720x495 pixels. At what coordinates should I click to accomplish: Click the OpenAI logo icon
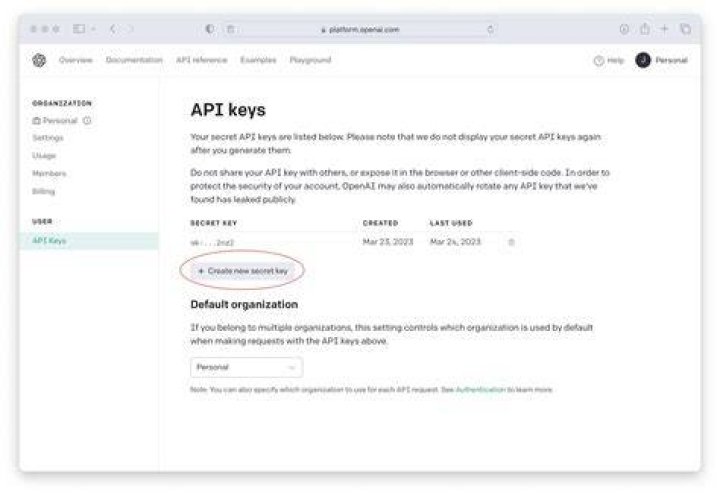pos(39,60)
